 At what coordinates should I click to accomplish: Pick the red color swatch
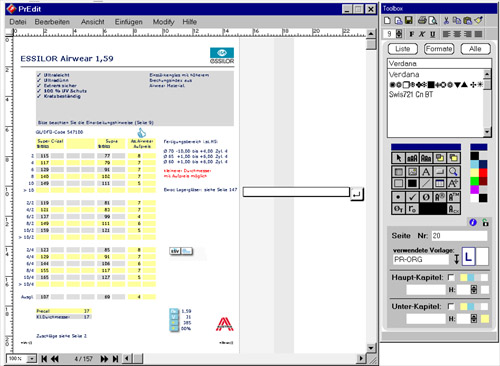pyautogui.click(x=483, y=172)
